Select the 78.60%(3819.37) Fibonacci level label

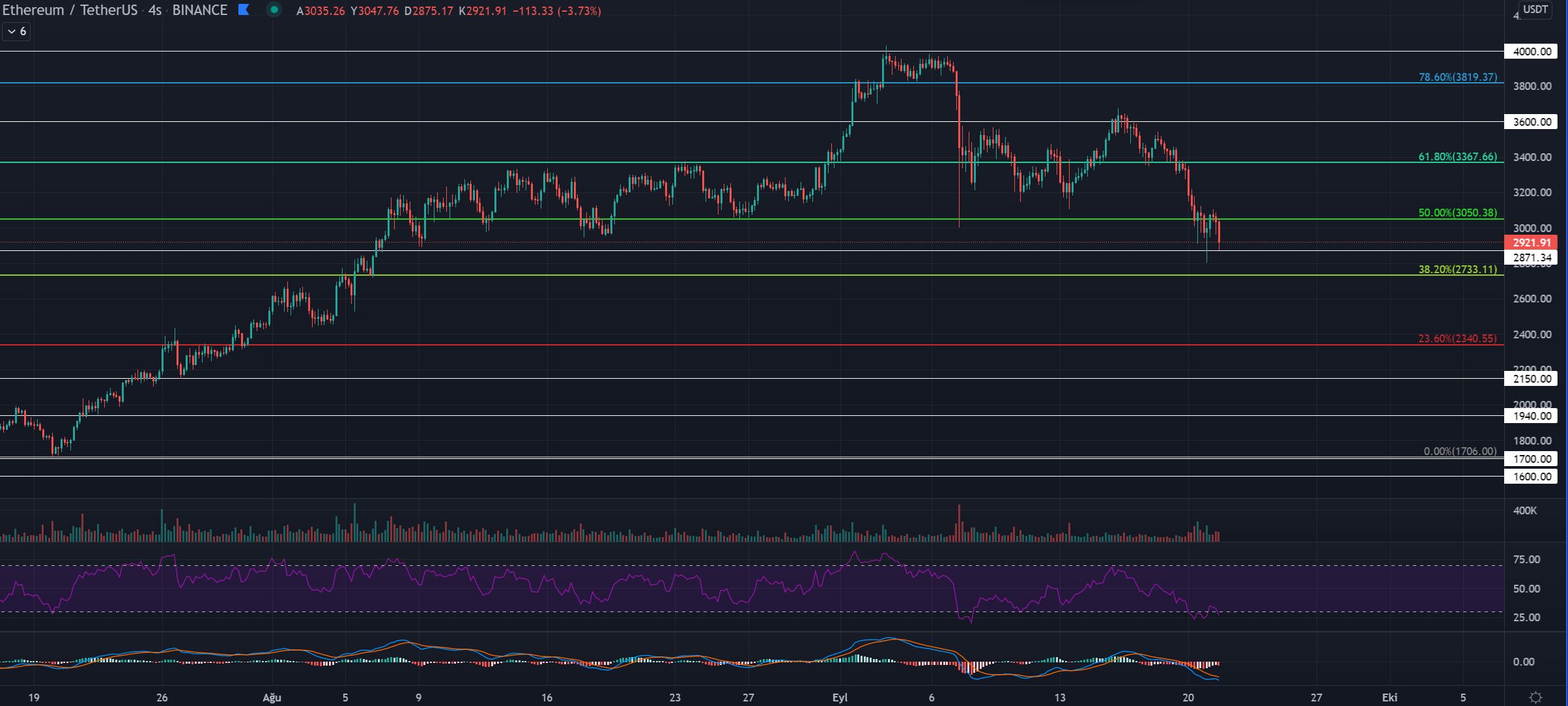coord(1457,77)
